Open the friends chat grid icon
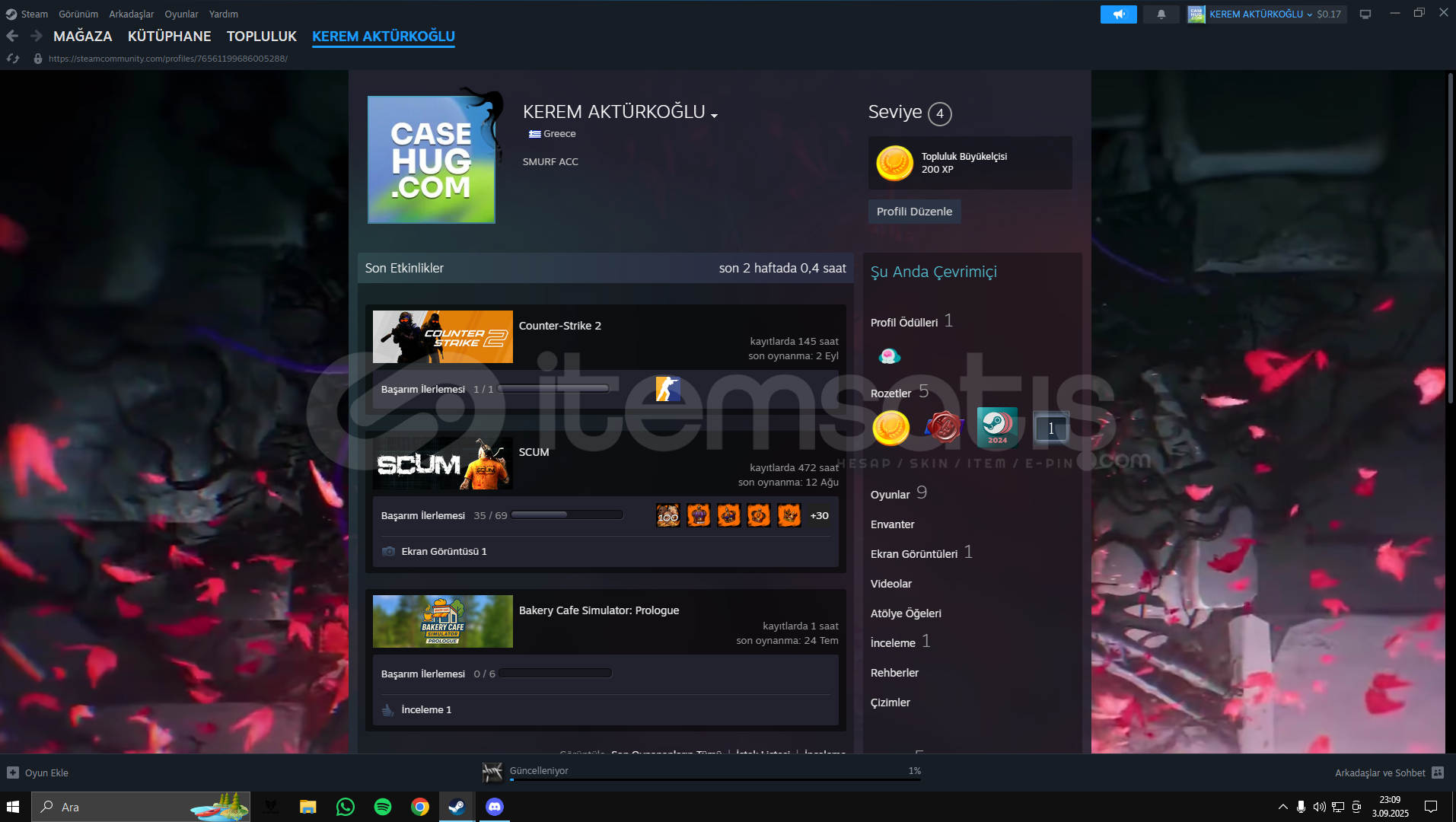The width and height of the screenshot is (1456, 822). [1438, 773]
